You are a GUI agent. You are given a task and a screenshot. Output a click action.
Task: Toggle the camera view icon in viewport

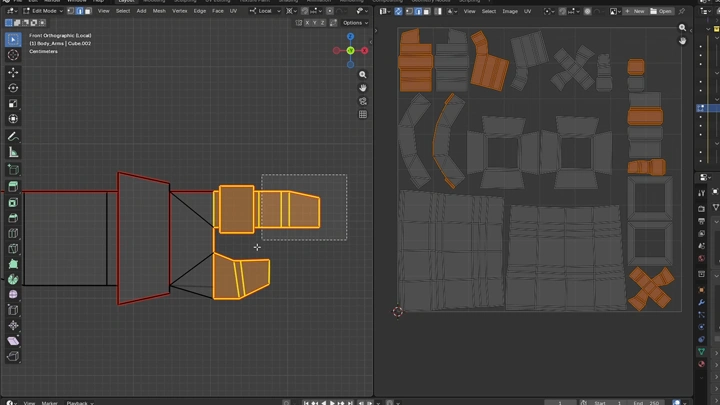pos(363,101)
